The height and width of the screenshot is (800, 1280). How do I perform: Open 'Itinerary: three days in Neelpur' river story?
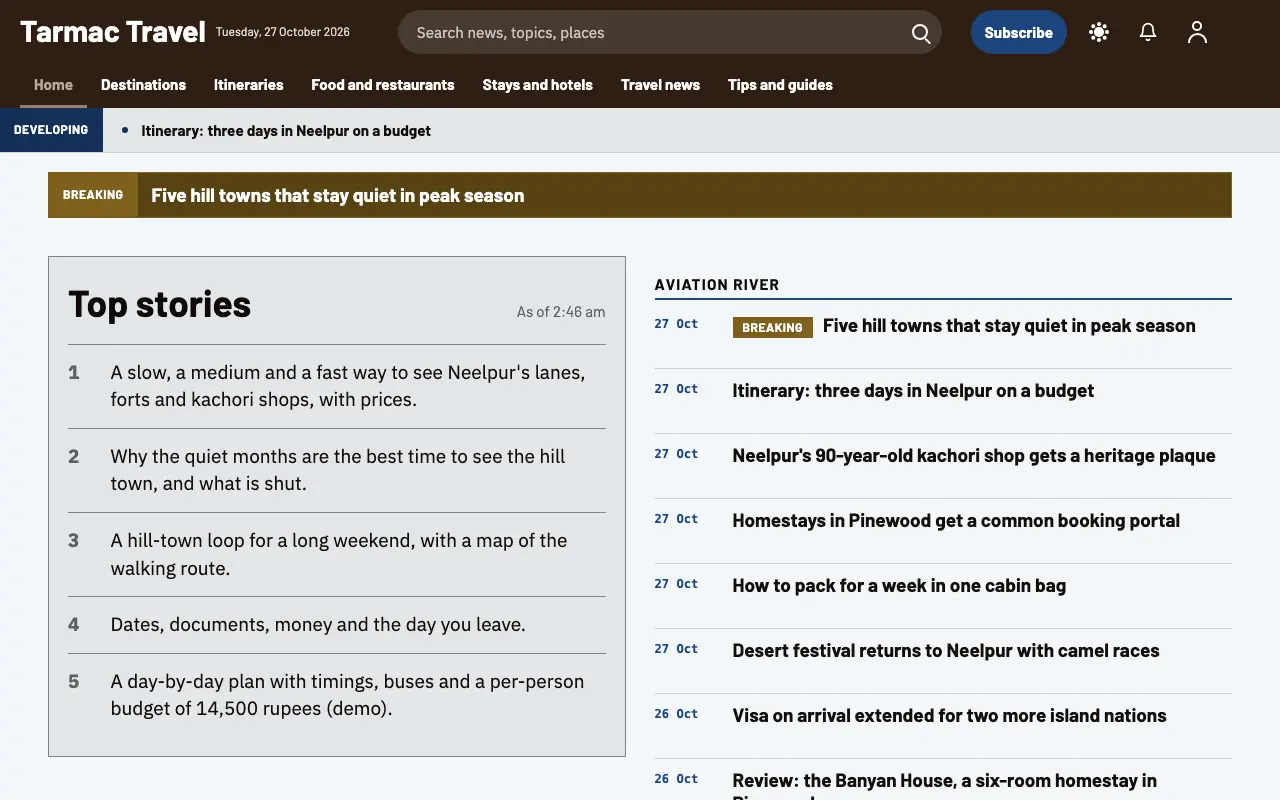click(913, 391)
